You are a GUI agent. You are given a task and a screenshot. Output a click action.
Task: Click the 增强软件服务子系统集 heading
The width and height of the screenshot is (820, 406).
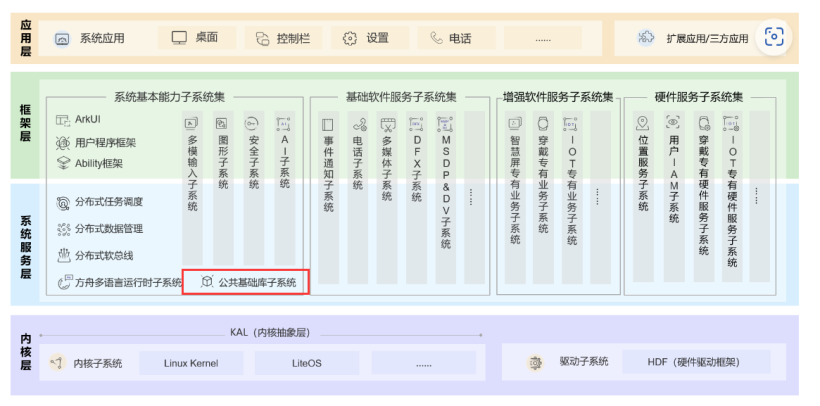click(558, 97)
